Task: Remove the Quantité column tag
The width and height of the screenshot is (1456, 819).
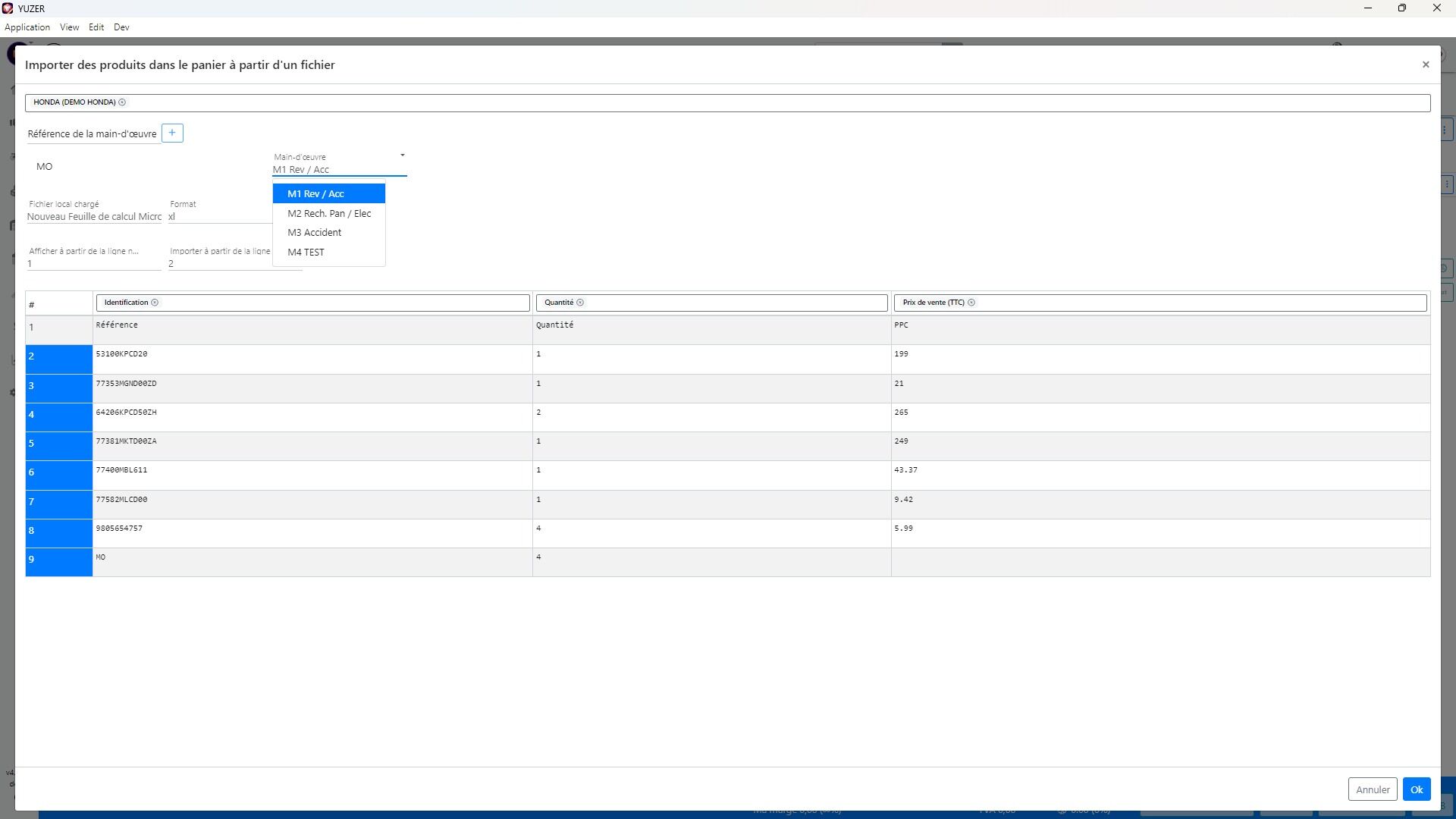Action: point(580,303)
